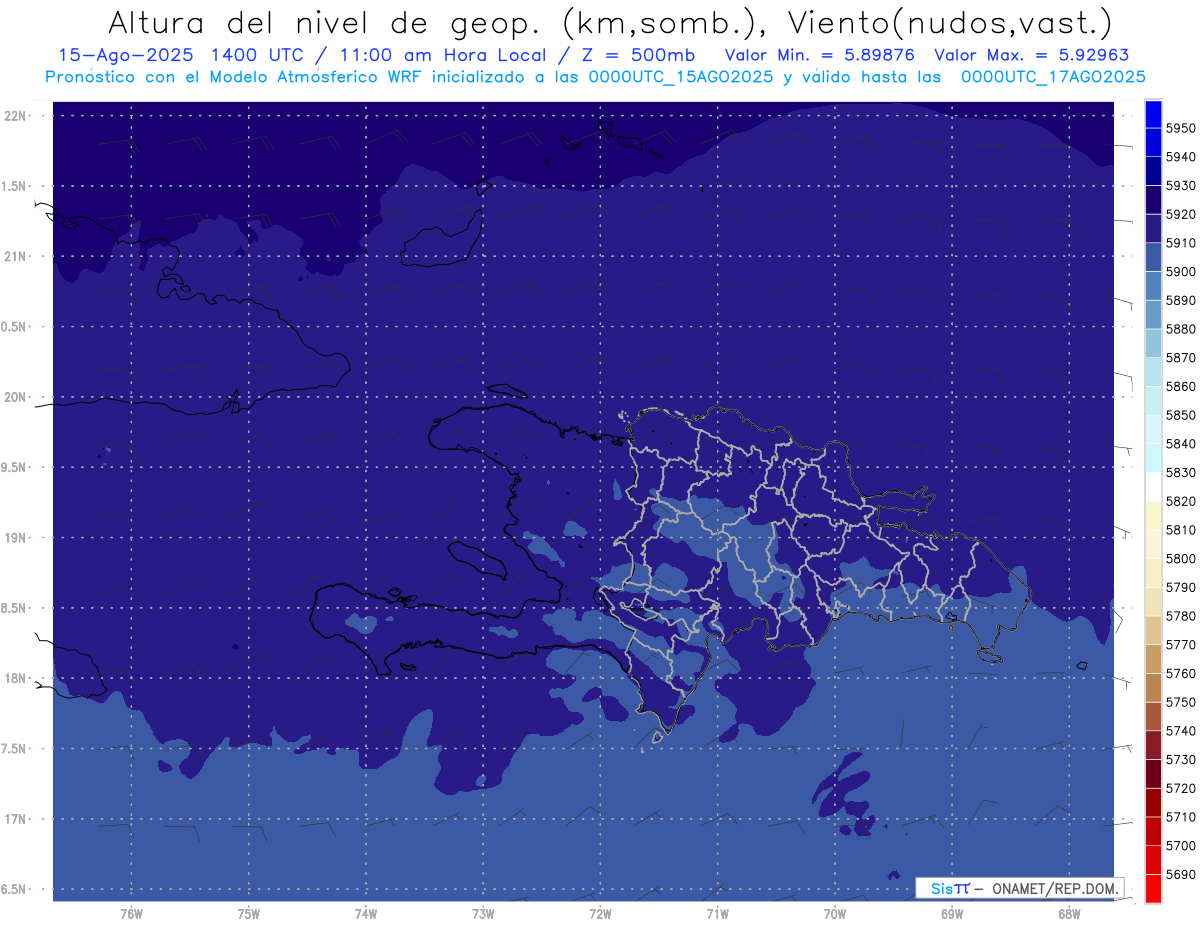Click the 73W longitude axis label

(483, 914)
